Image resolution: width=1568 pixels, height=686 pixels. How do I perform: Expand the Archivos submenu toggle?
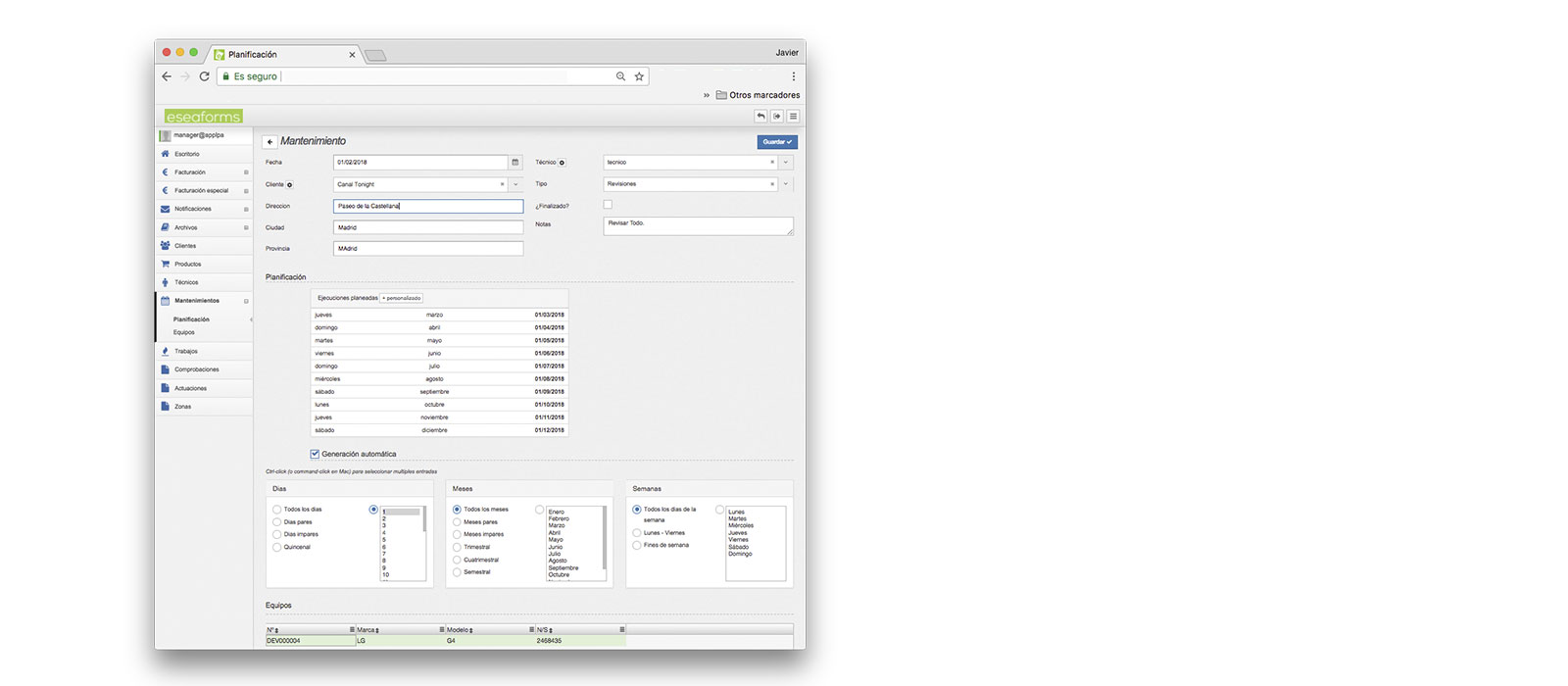click(246, 227)
